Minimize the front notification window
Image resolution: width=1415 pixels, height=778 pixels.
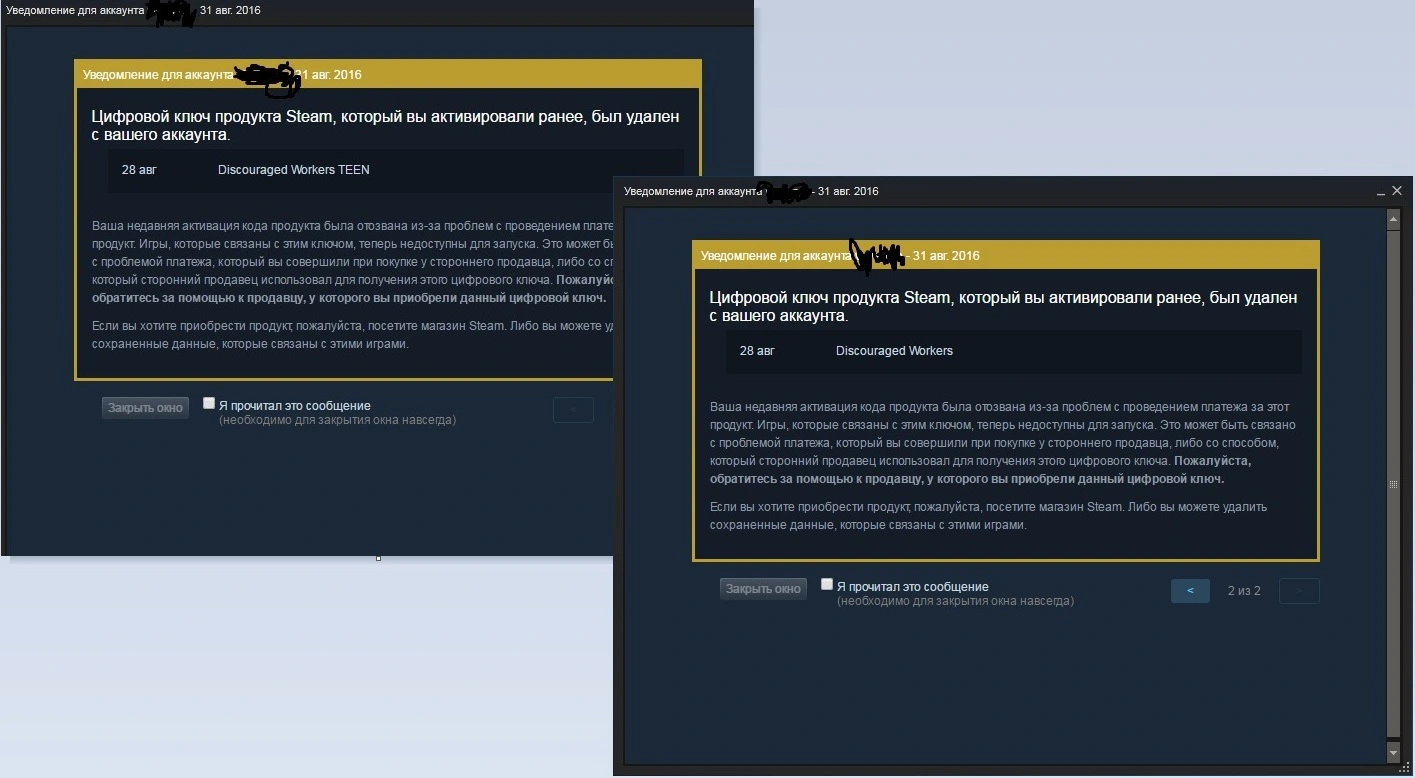click(1381, 191)
